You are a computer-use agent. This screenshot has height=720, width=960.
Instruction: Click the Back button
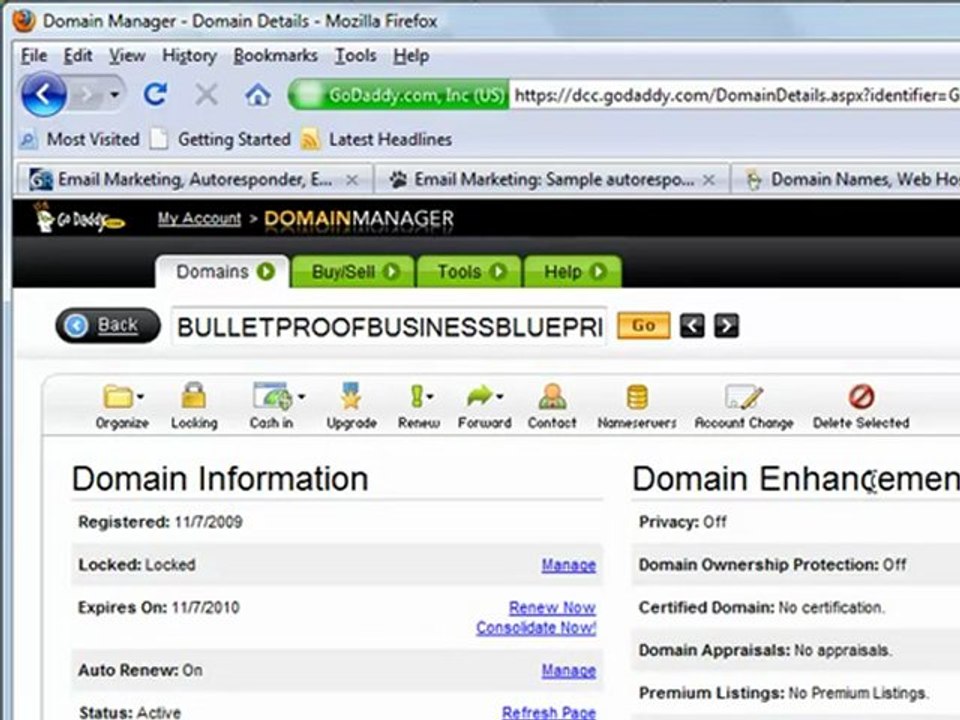[x=108, y=325]
